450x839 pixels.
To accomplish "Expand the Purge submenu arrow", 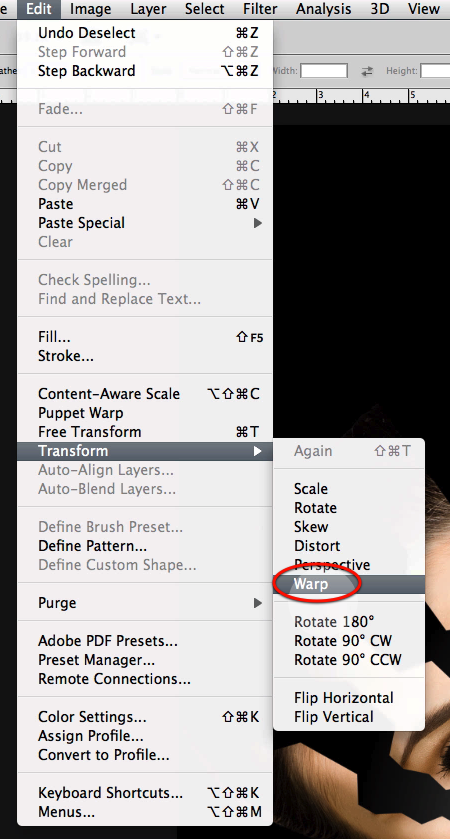I will click(258, 603).
